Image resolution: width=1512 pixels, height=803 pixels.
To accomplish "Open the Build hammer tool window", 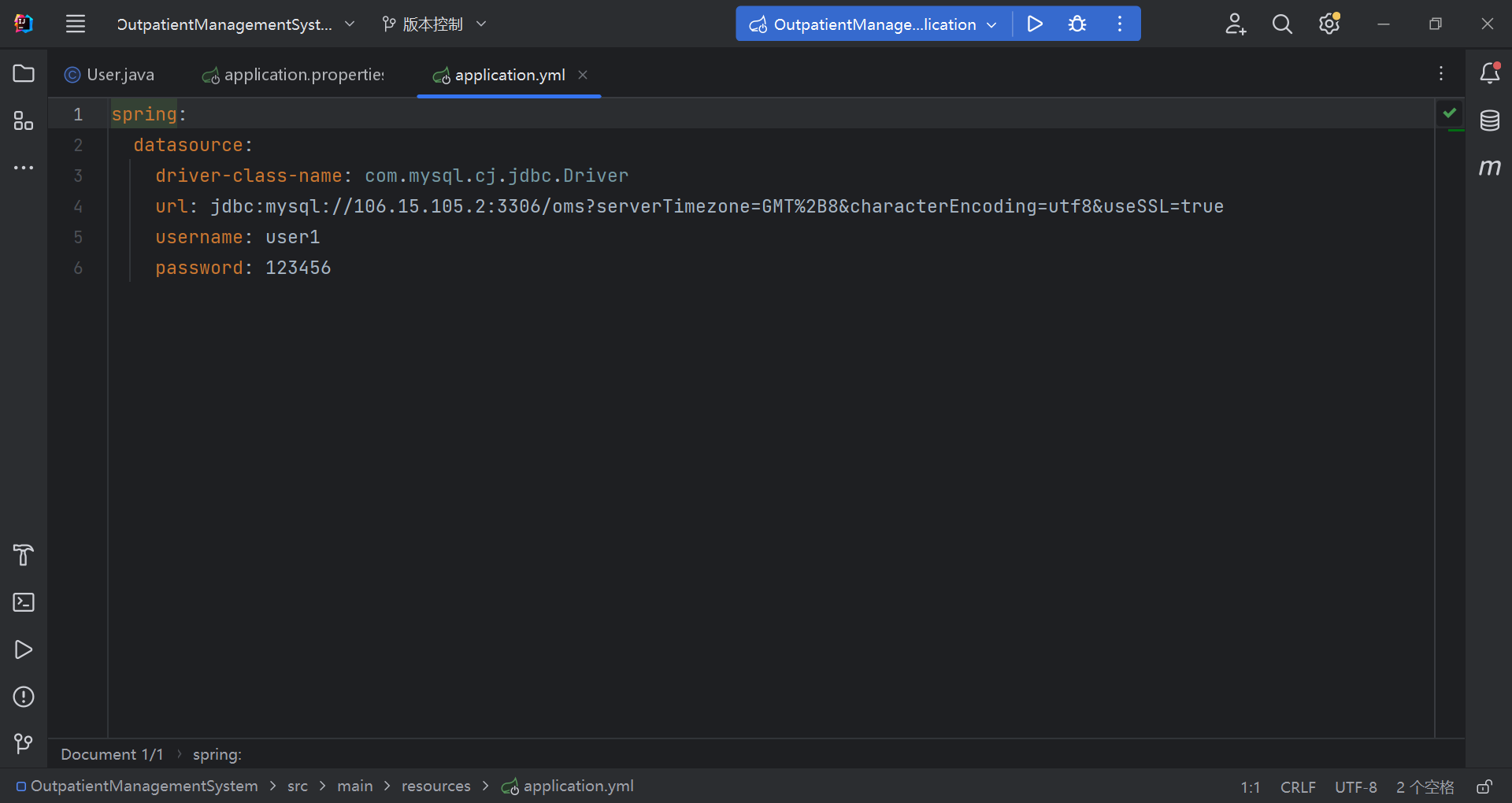I will point(24,555).
